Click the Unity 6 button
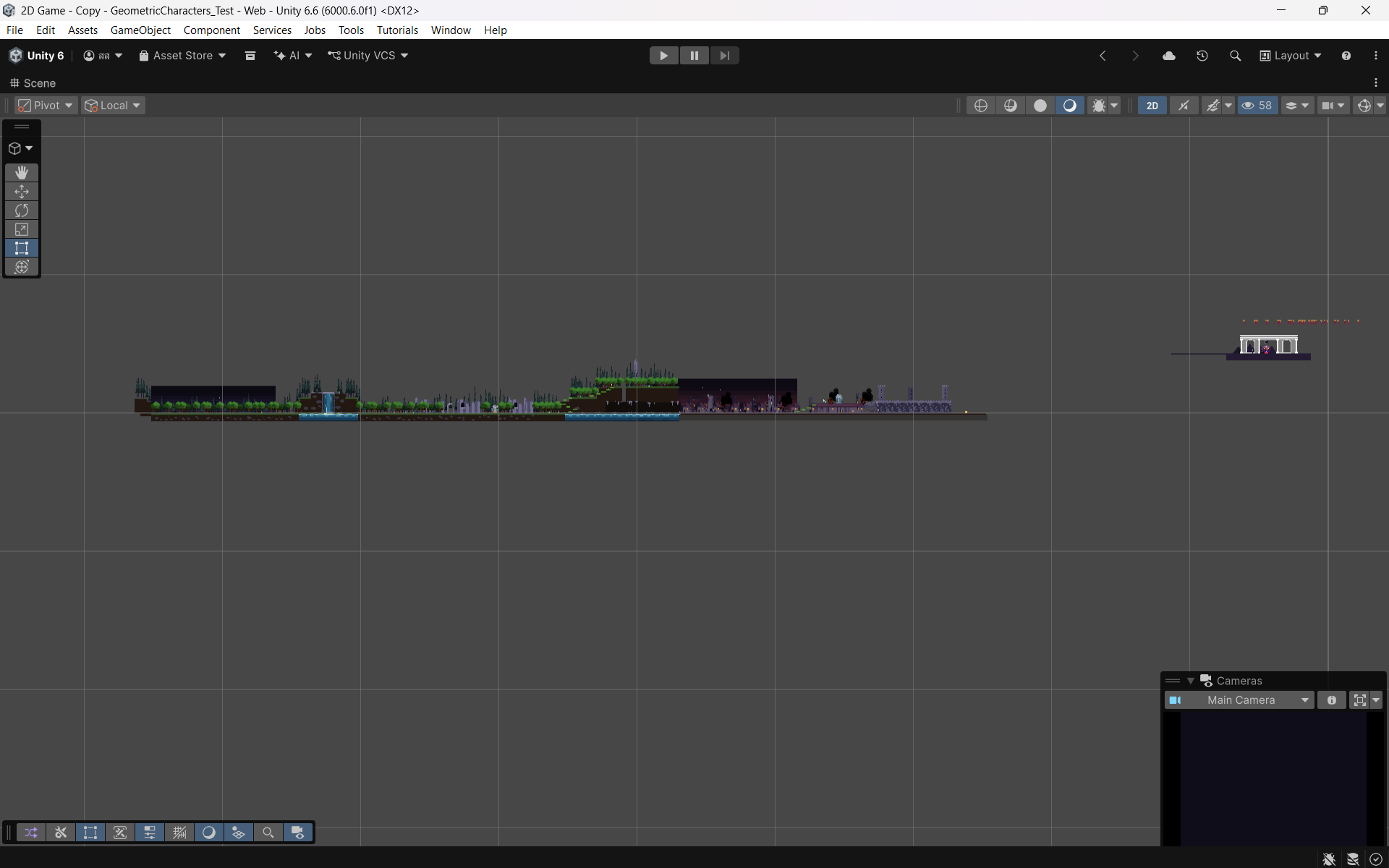The height and width of the screenshot is (868, 1389). tap(36, 56)
